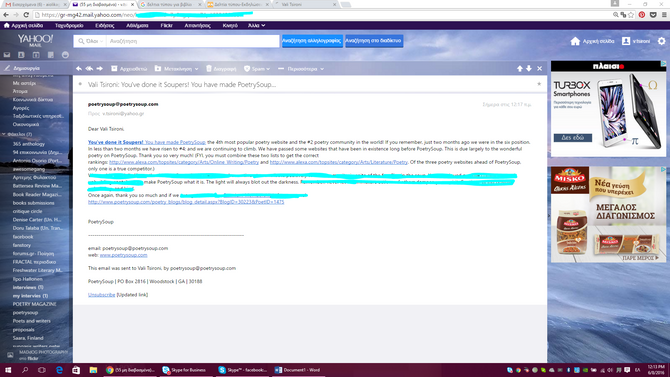Go to next message with down arrow

coord(529,68)
